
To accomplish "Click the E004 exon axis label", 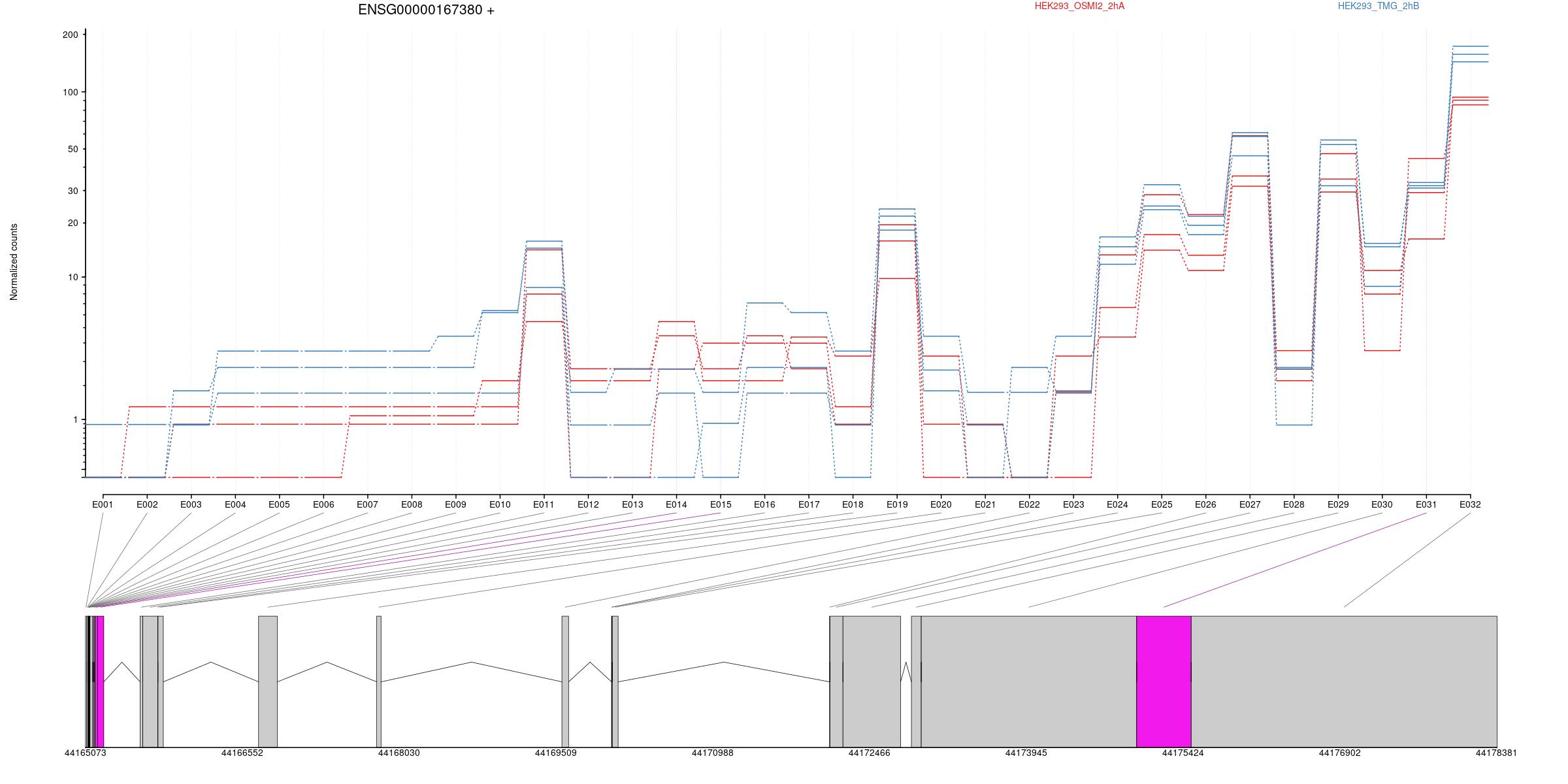I will [235, 504].
